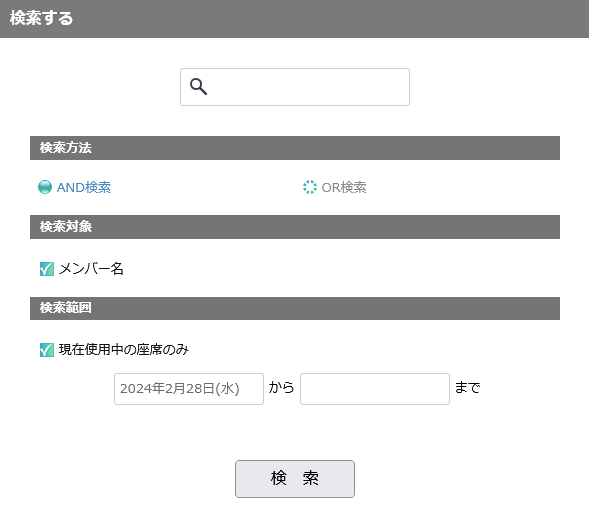Open the start date field 2024年2月28日(水)
Viewport: 589px width, 518px height.
pos(189,389)
